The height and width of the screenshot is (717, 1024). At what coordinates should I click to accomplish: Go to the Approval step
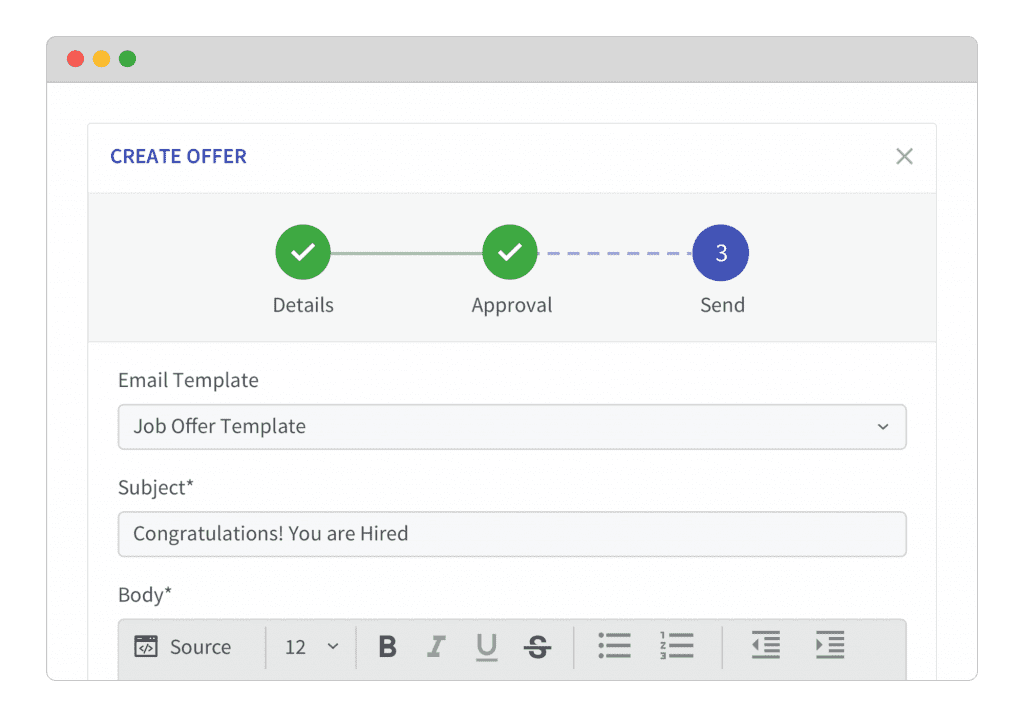point(510,254)
